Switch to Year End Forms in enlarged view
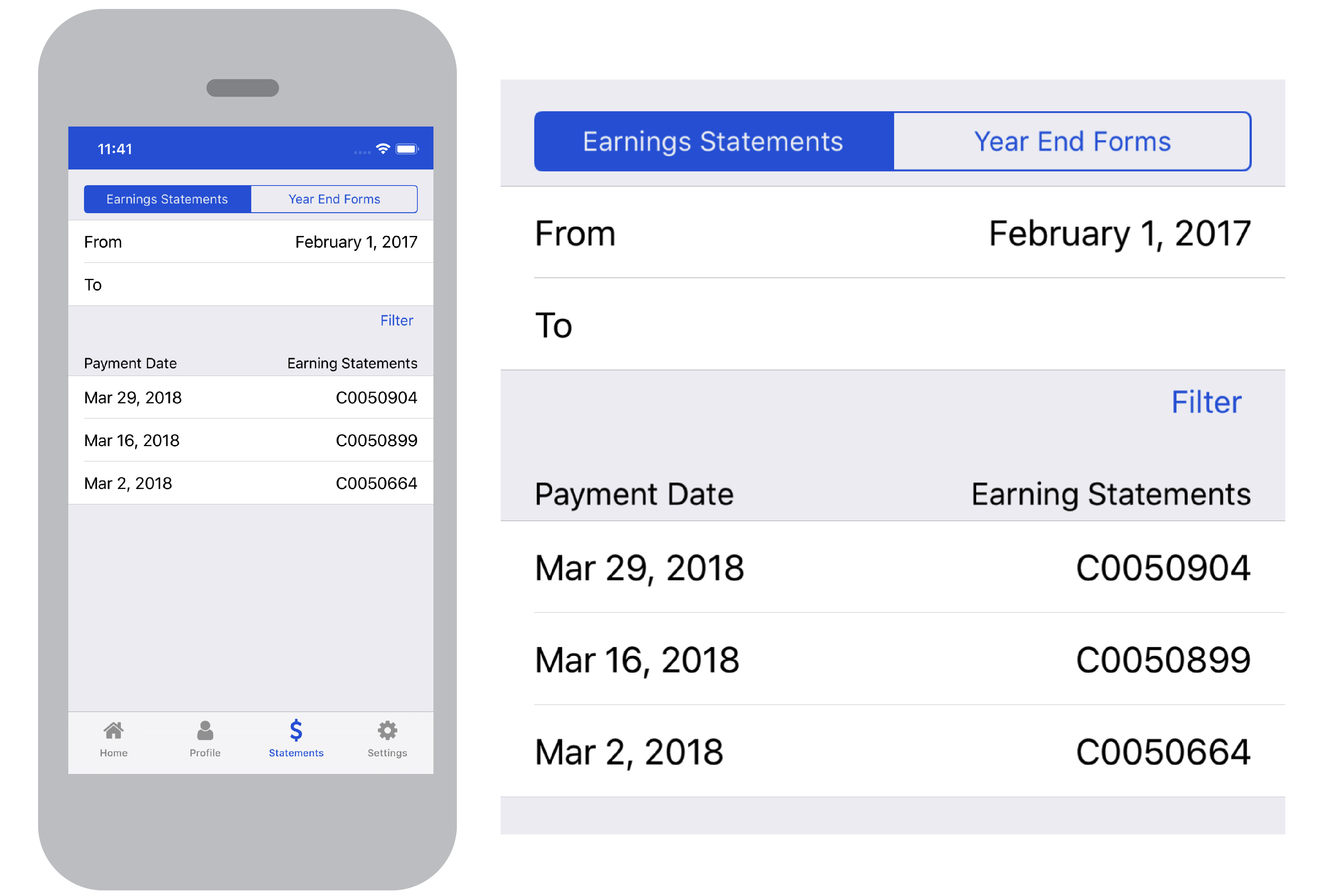 (x=1073, y=141)
